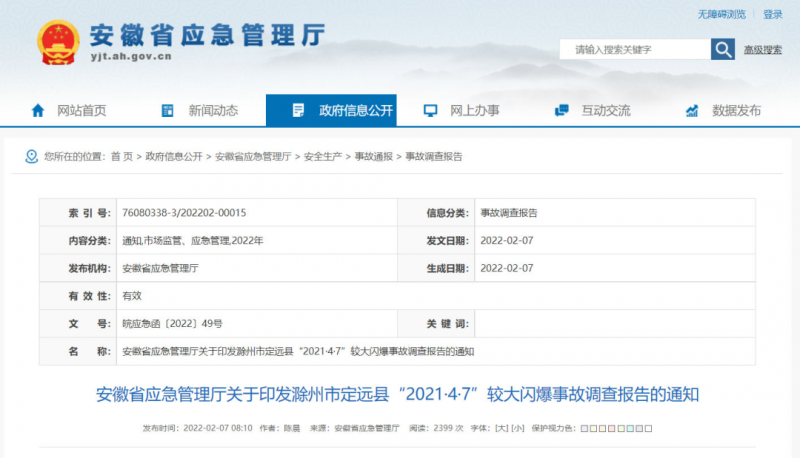Open the 网上办事 navigation tab
Image resolution: width=800 pixels, height=458 pixels.
474,111
